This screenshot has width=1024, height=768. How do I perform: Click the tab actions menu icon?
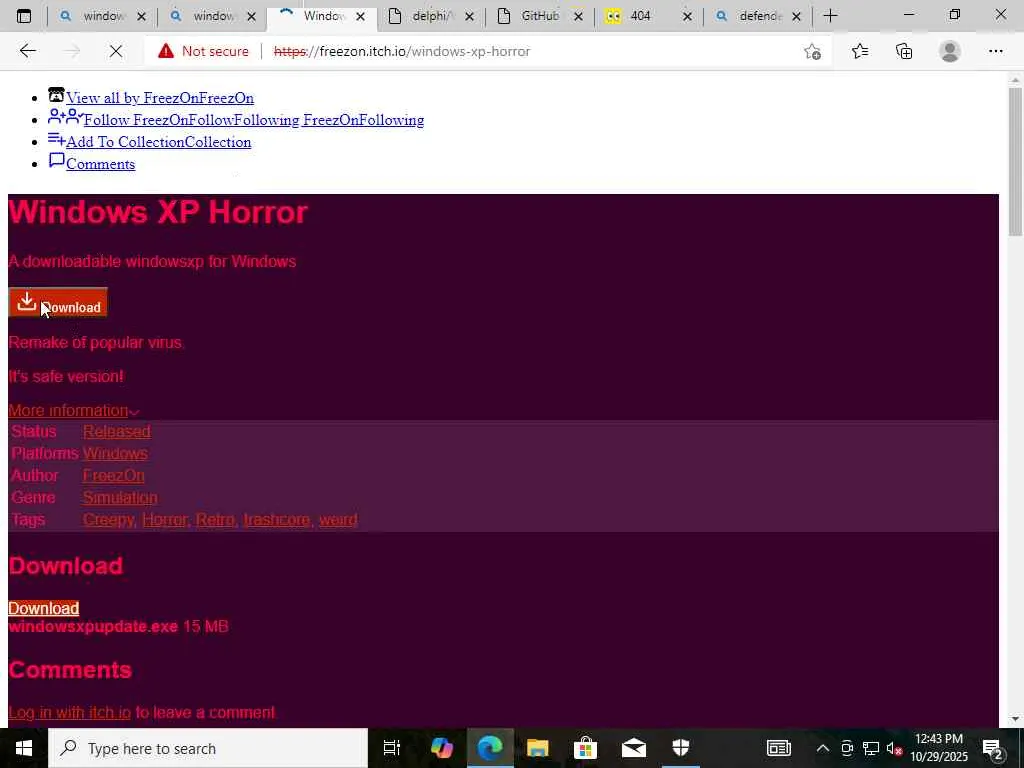tap(24, 16)
